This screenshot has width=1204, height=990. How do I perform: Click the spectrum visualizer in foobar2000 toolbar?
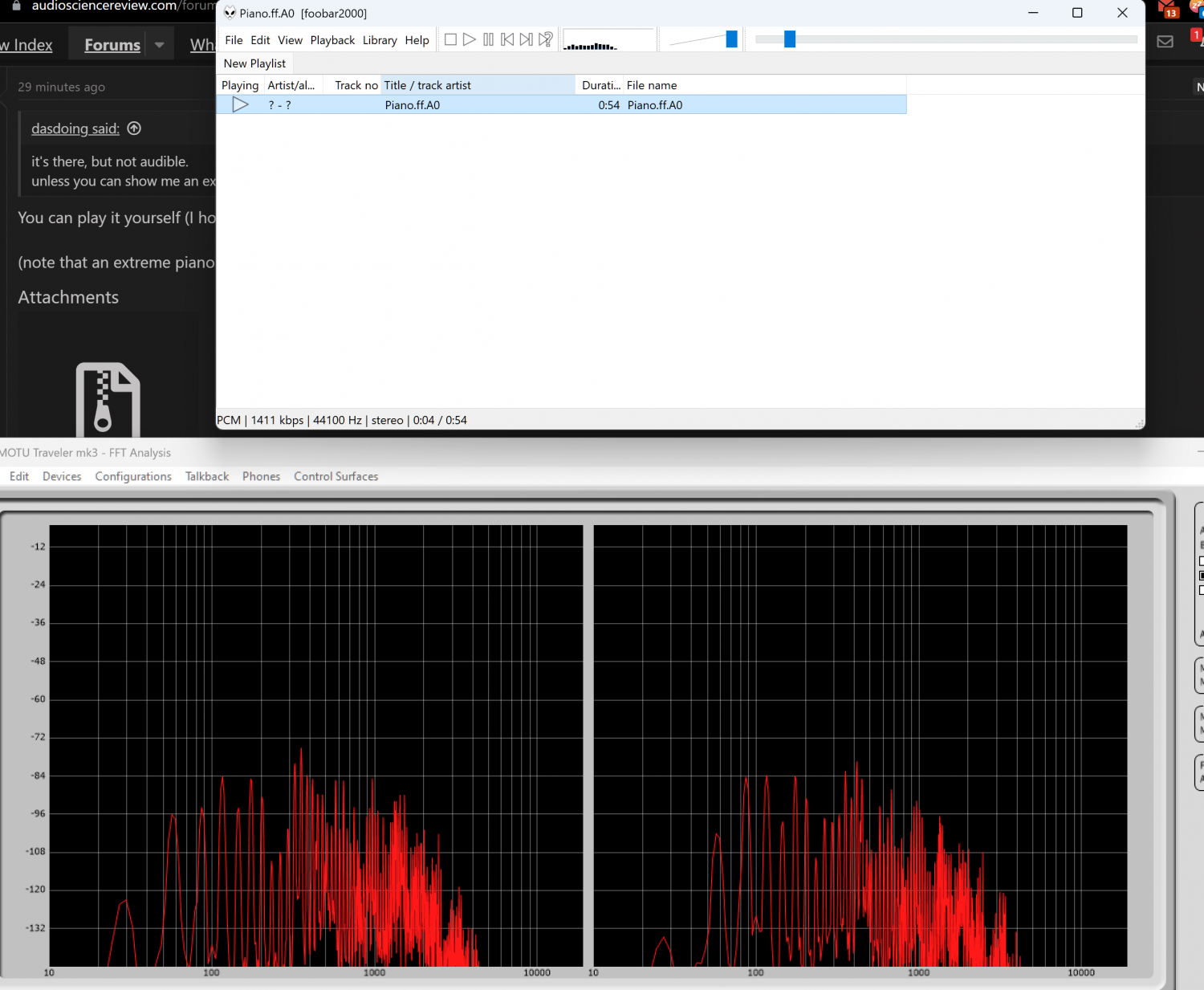tap(608, 39)
